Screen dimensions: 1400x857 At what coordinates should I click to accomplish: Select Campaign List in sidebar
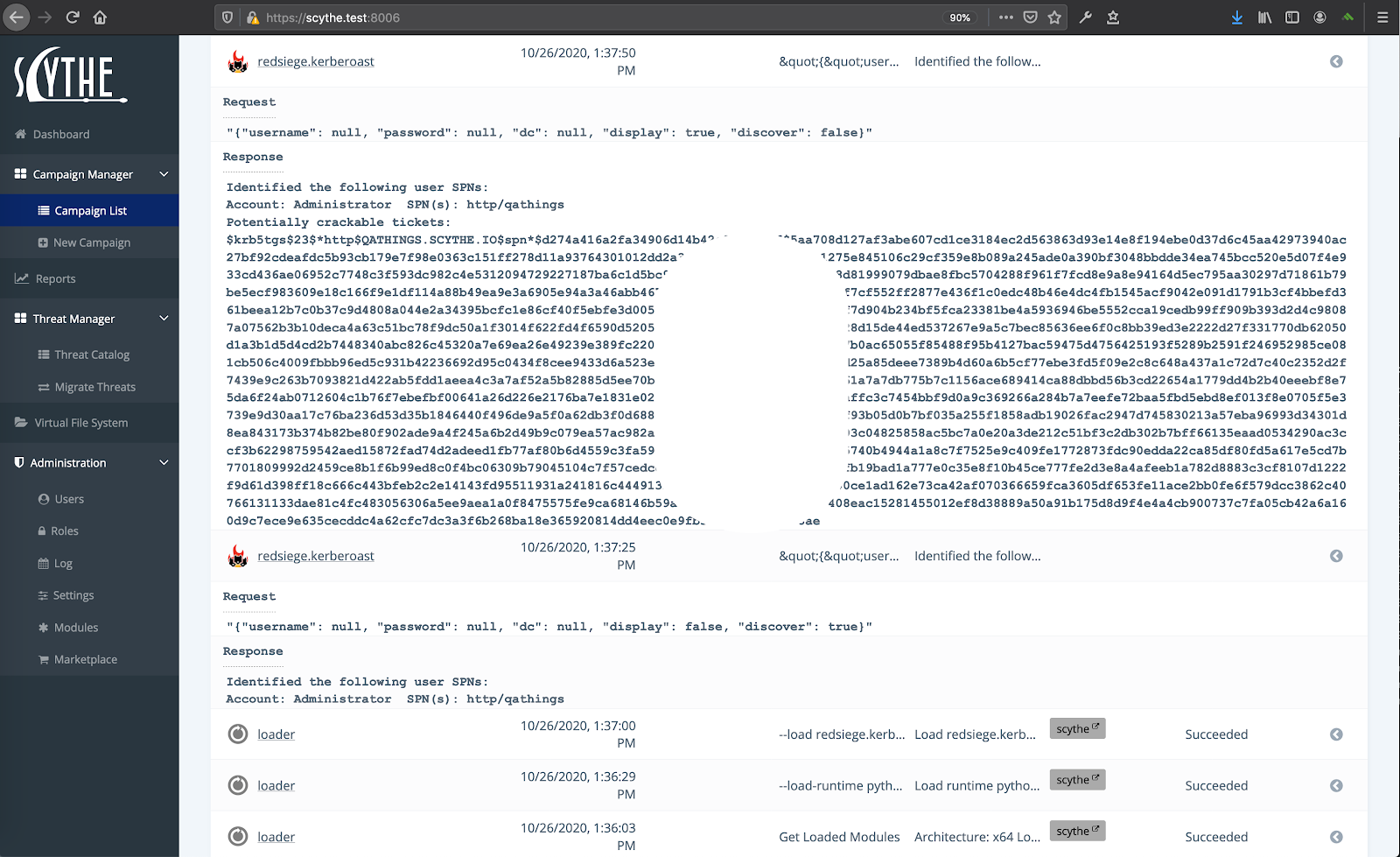pyautogui.click(x=89, y=210)
